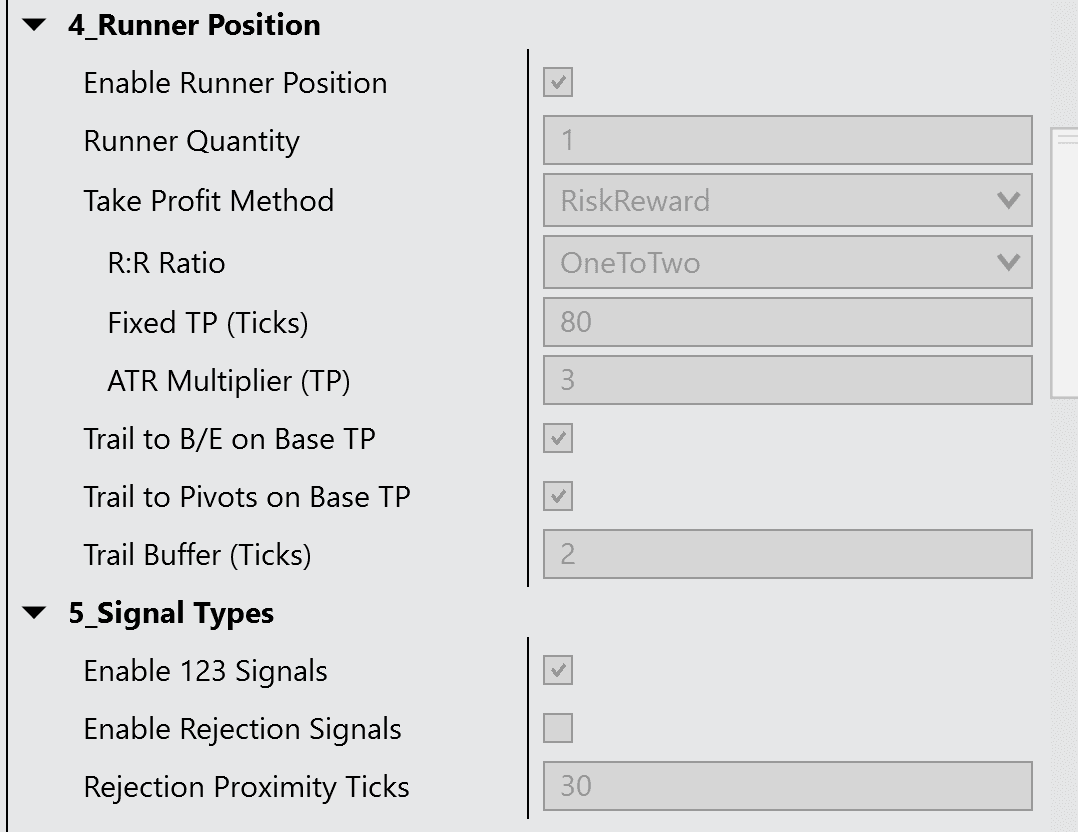The width and height of the screenshot is (1078, 832).
Task: Click the Fixed TP (Ticks) field
Action: point(787,322)
